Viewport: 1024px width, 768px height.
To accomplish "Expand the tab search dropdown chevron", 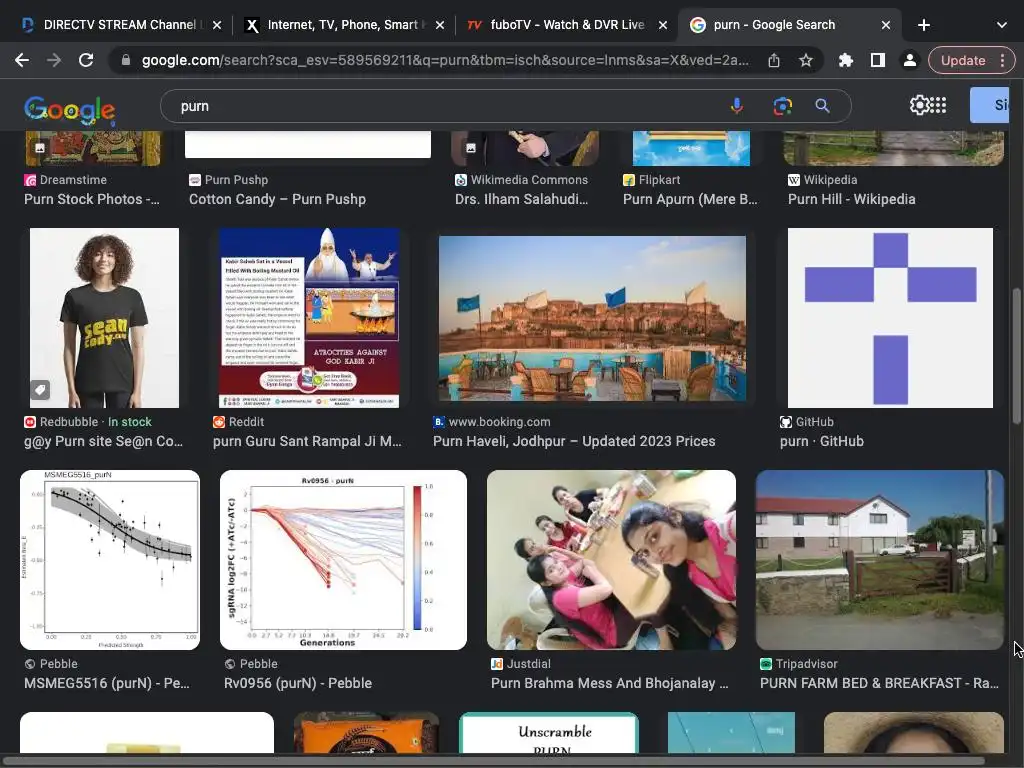I will [x=1002, y=25].
